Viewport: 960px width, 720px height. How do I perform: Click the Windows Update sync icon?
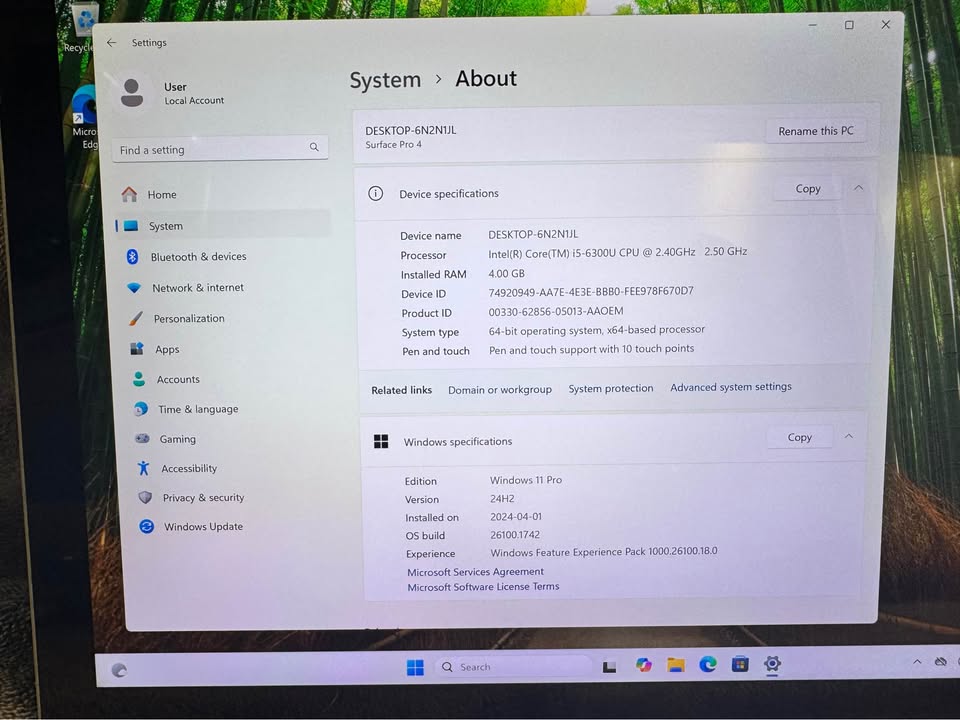[x=146, y=526]
